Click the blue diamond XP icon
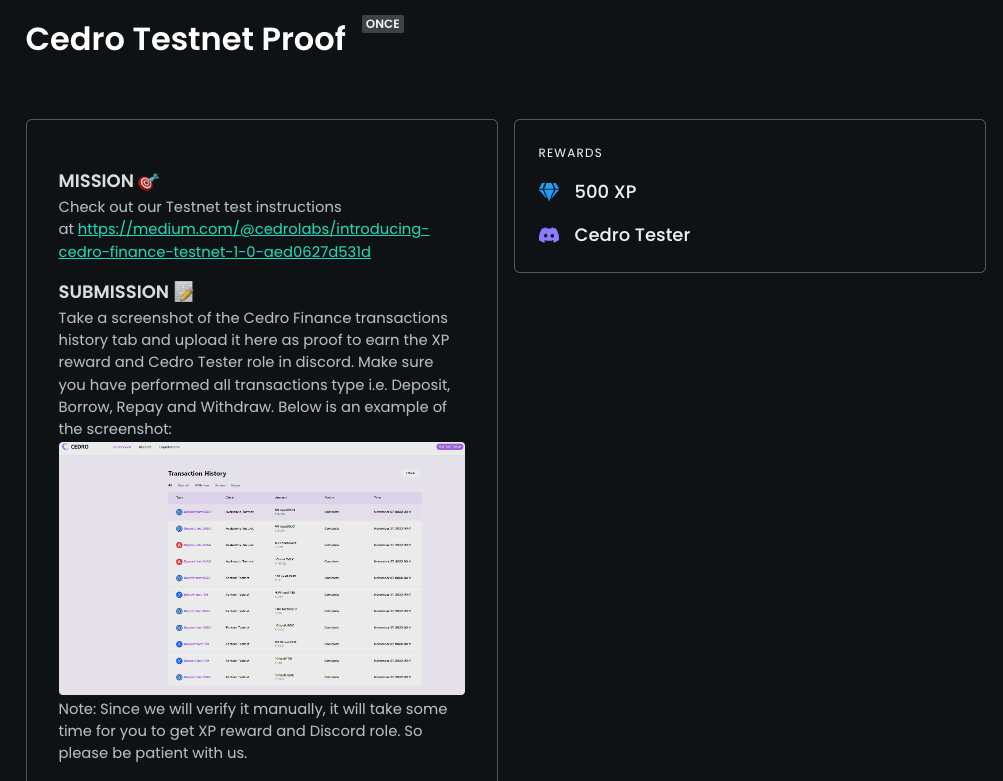Screen dimensions: 1003x781 pyautogui.click(x=549, y=191)
